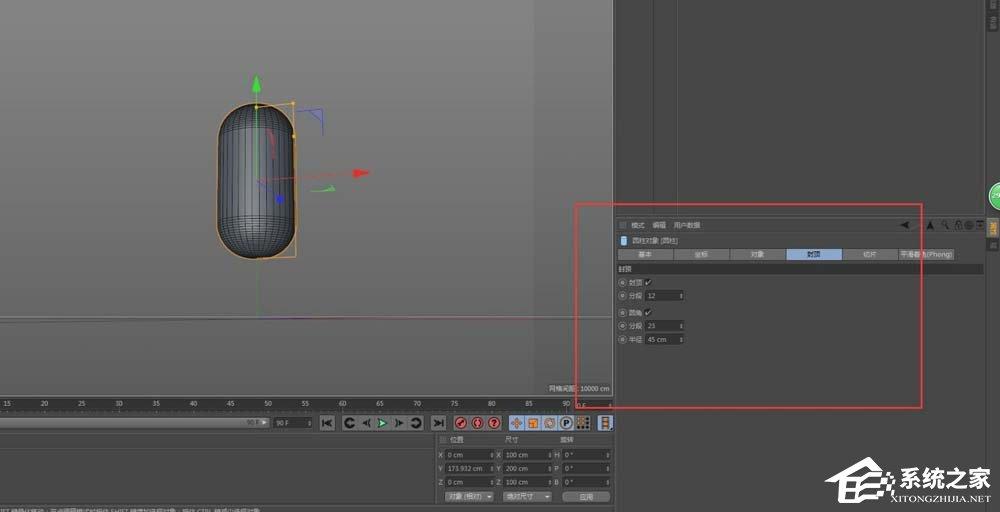Step back one frame

pyautogui.click(x=366, y=423)
